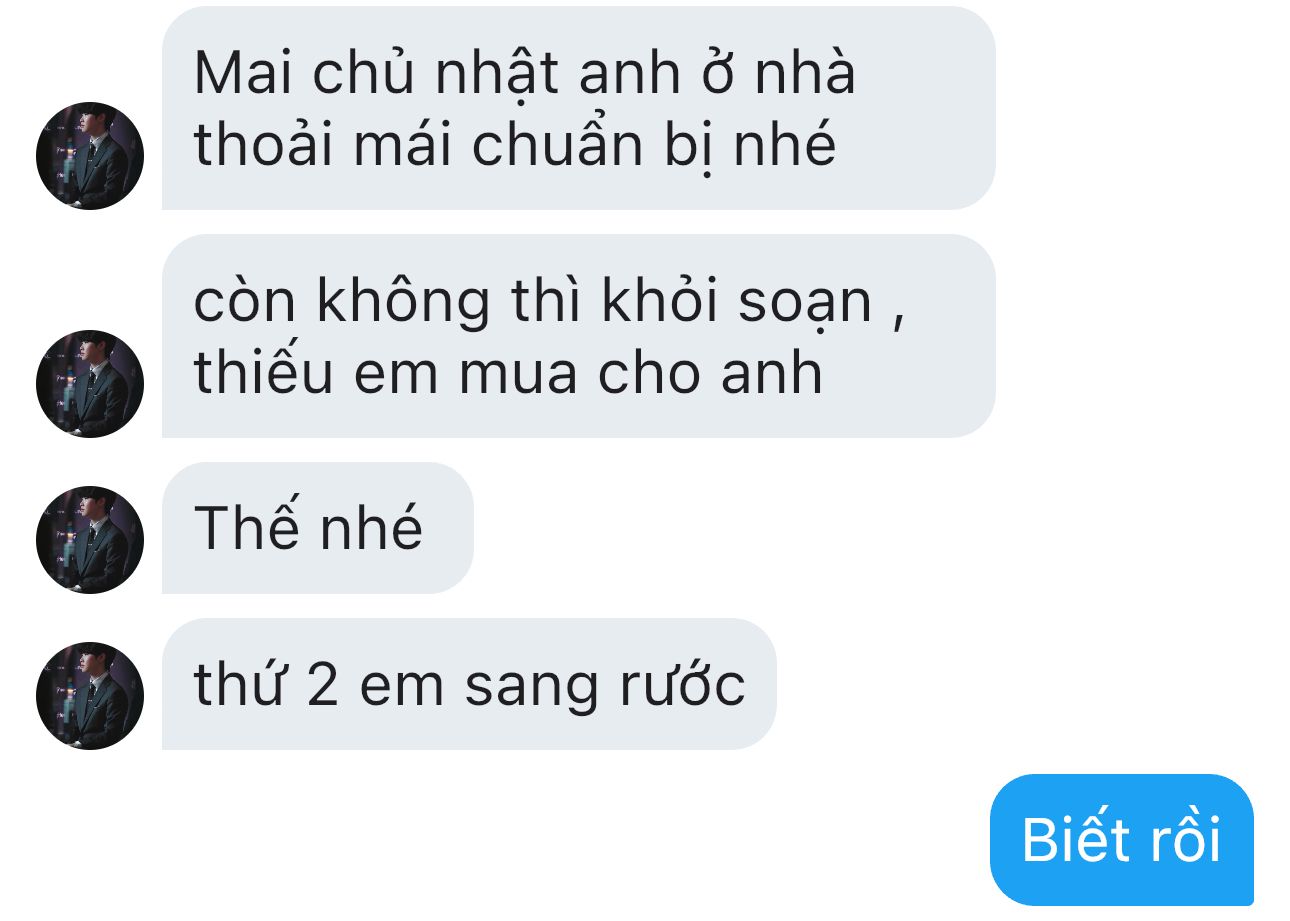Tap avatar next to "còn không thì khỏi soạn"
The width and height of the screenshot is (1290, 921).
[x=90, y=384]
